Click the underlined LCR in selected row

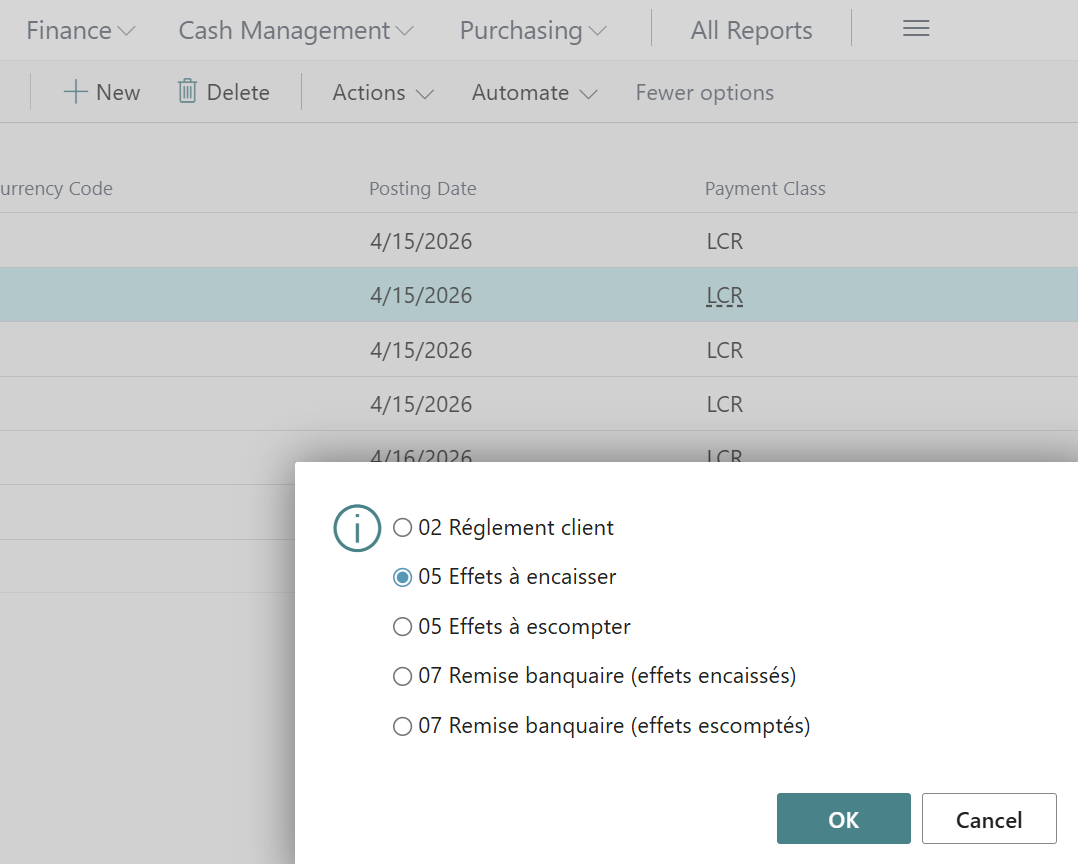pyautogui.click(x=724, y=296)
